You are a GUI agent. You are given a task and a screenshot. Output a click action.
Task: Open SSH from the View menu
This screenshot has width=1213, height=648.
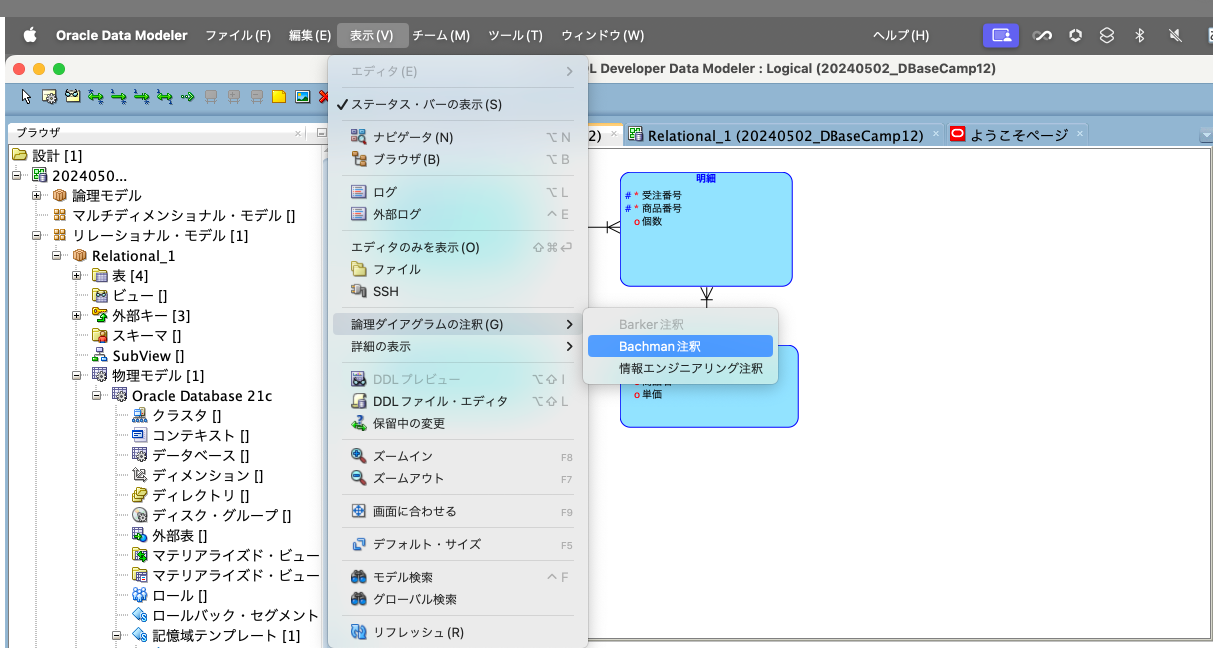459,291
